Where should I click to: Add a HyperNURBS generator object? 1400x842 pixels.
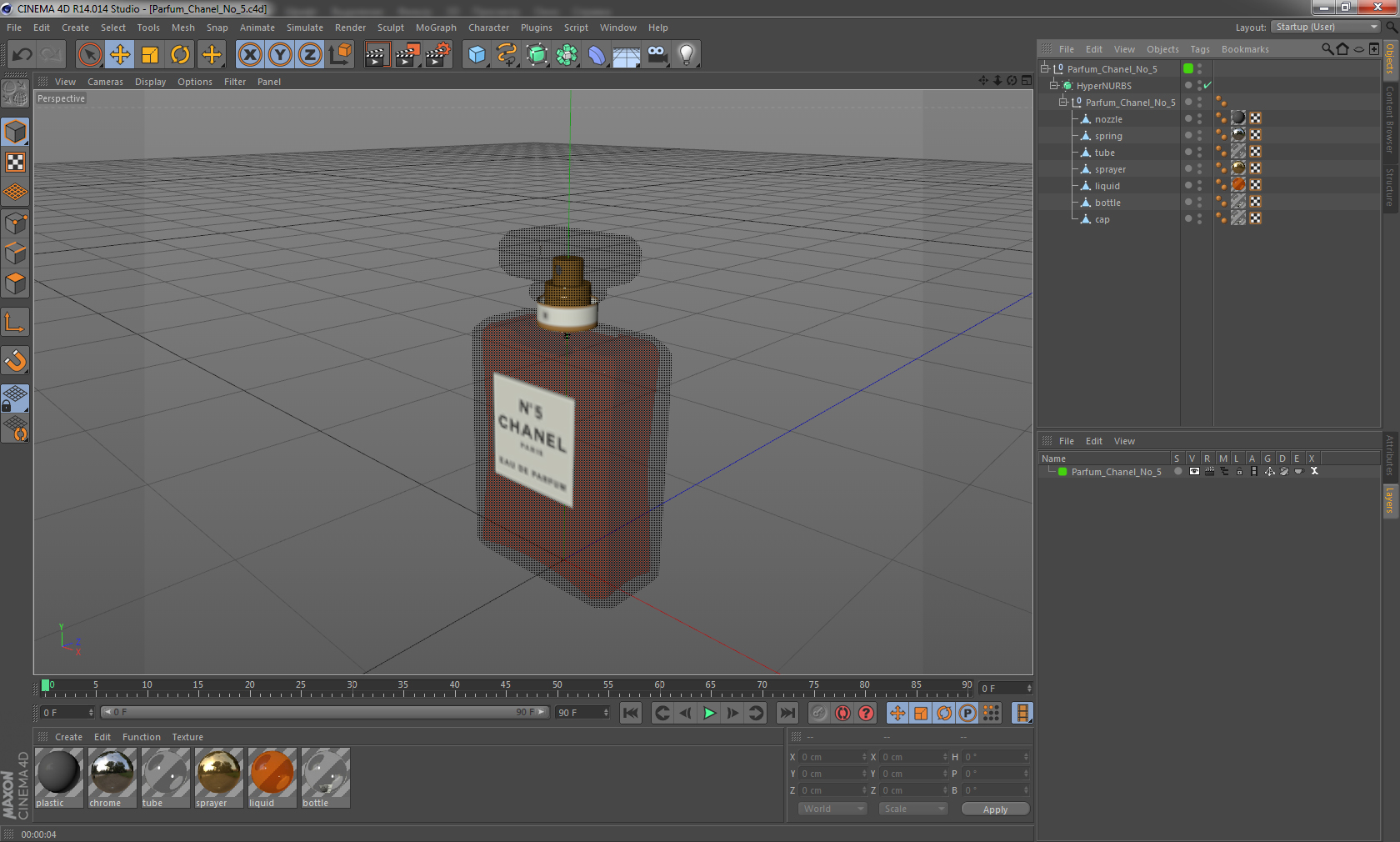(x=537, y=55)
